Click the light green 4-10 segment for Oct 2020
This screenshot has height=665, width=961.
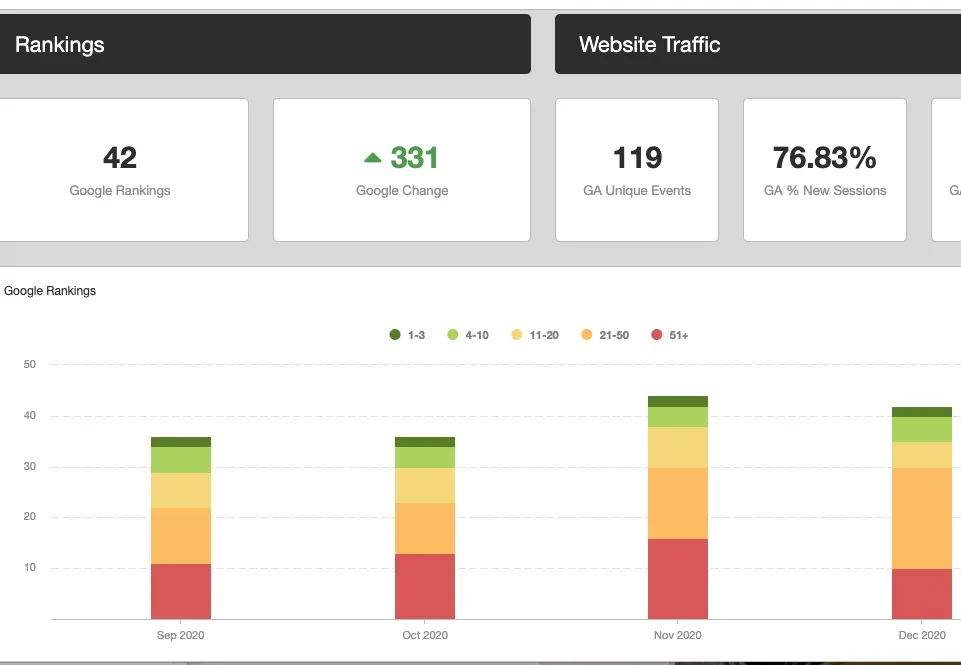425,457
